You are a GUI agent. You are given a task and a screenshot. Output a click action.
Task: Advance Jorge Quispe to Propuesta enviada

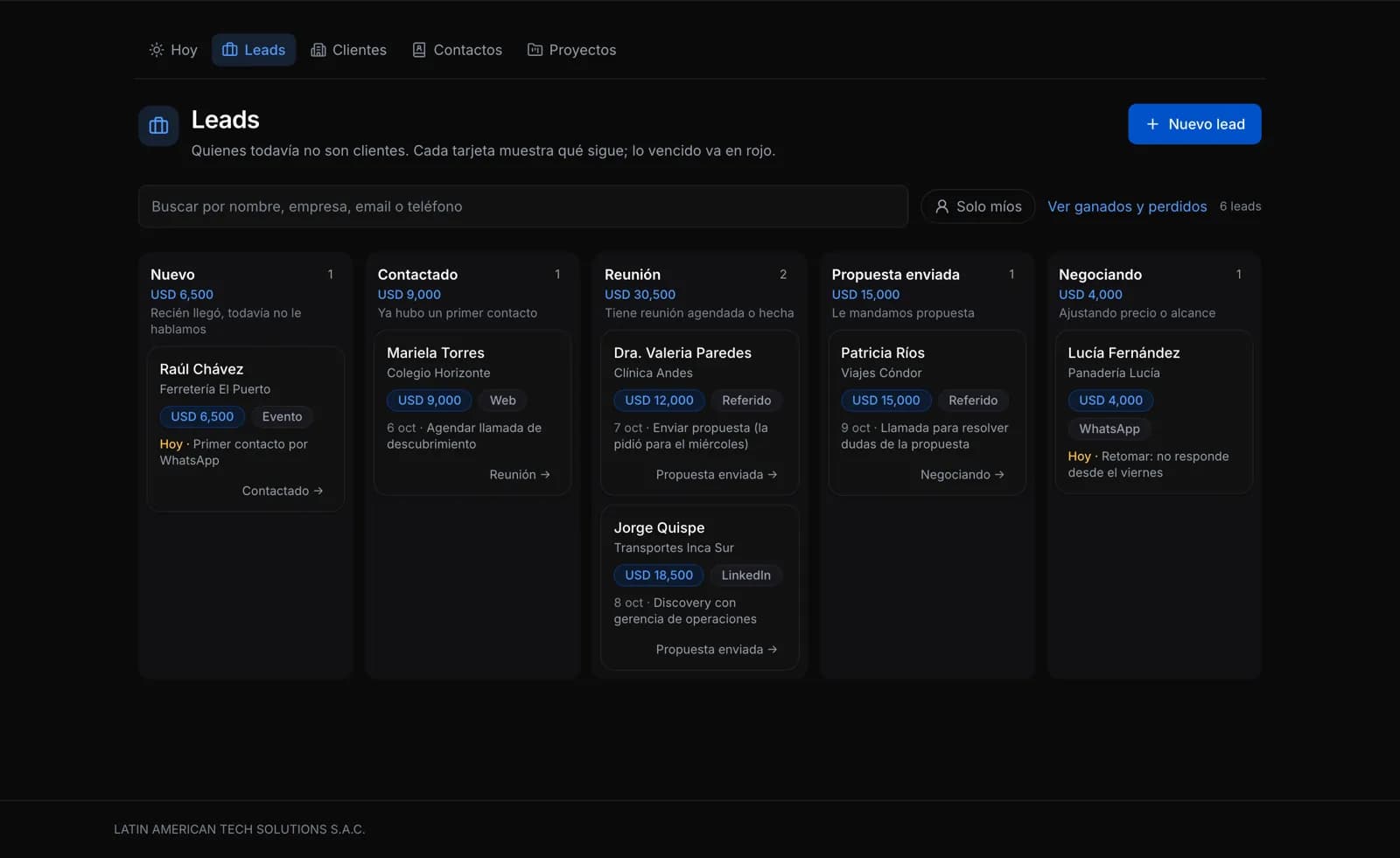(716, 649)
